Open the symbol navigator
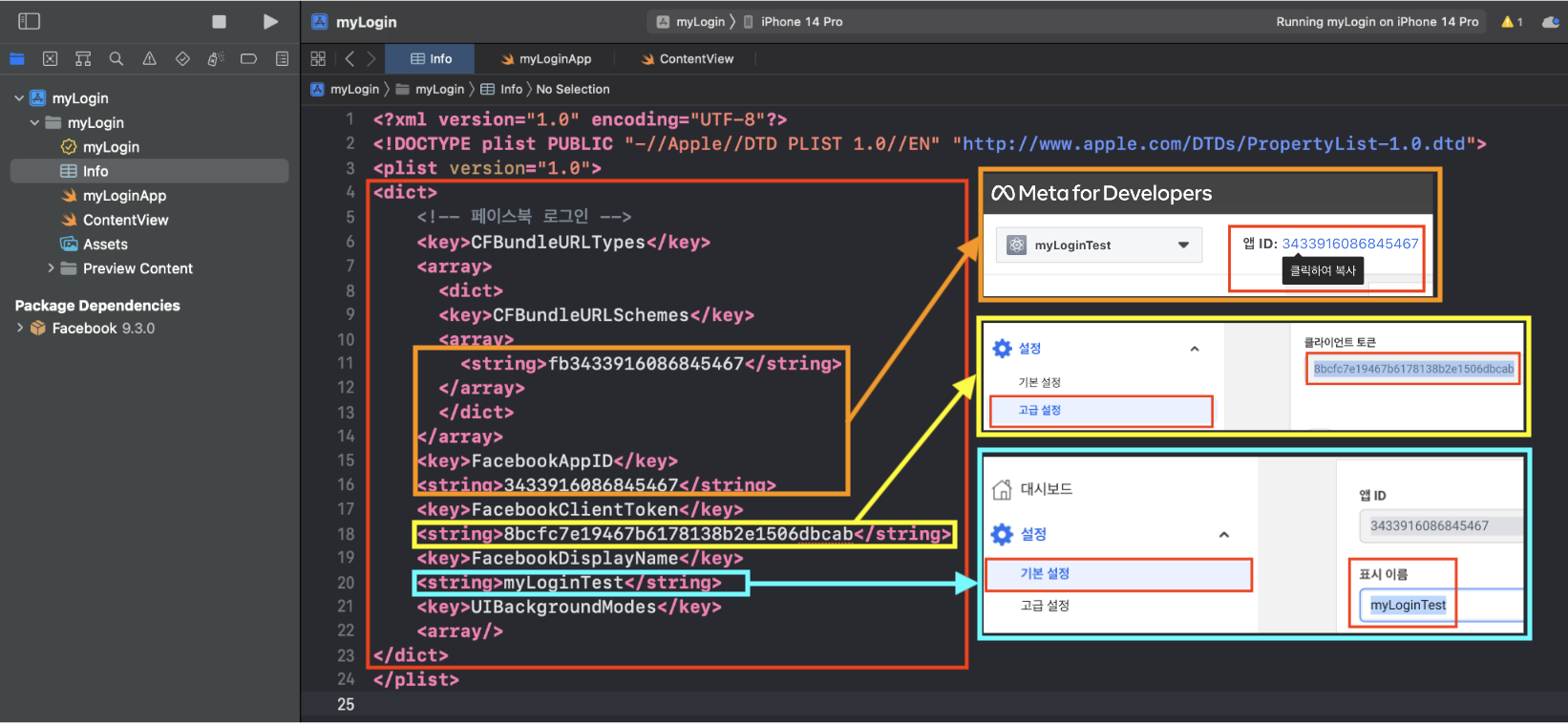Image resolution: width=1568 pixels, height=726 pixels. pos(83,59)
